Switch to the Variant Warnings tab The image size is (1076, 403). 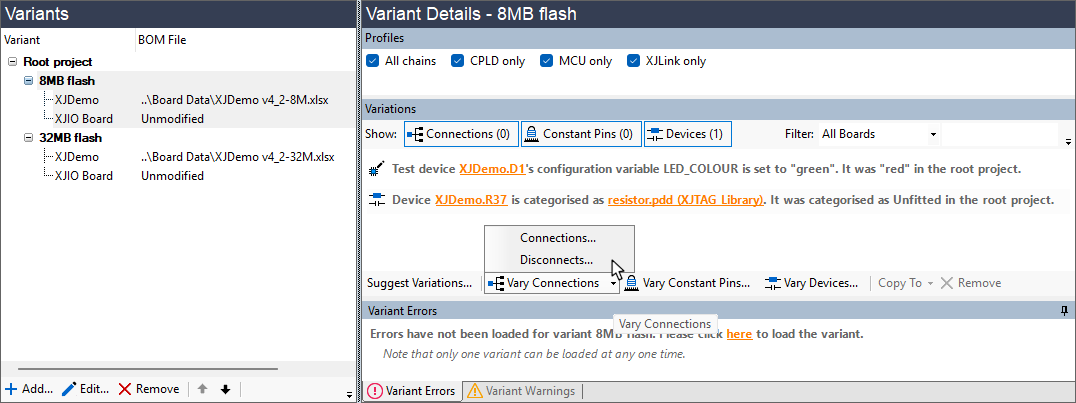(x=521, y=391)
